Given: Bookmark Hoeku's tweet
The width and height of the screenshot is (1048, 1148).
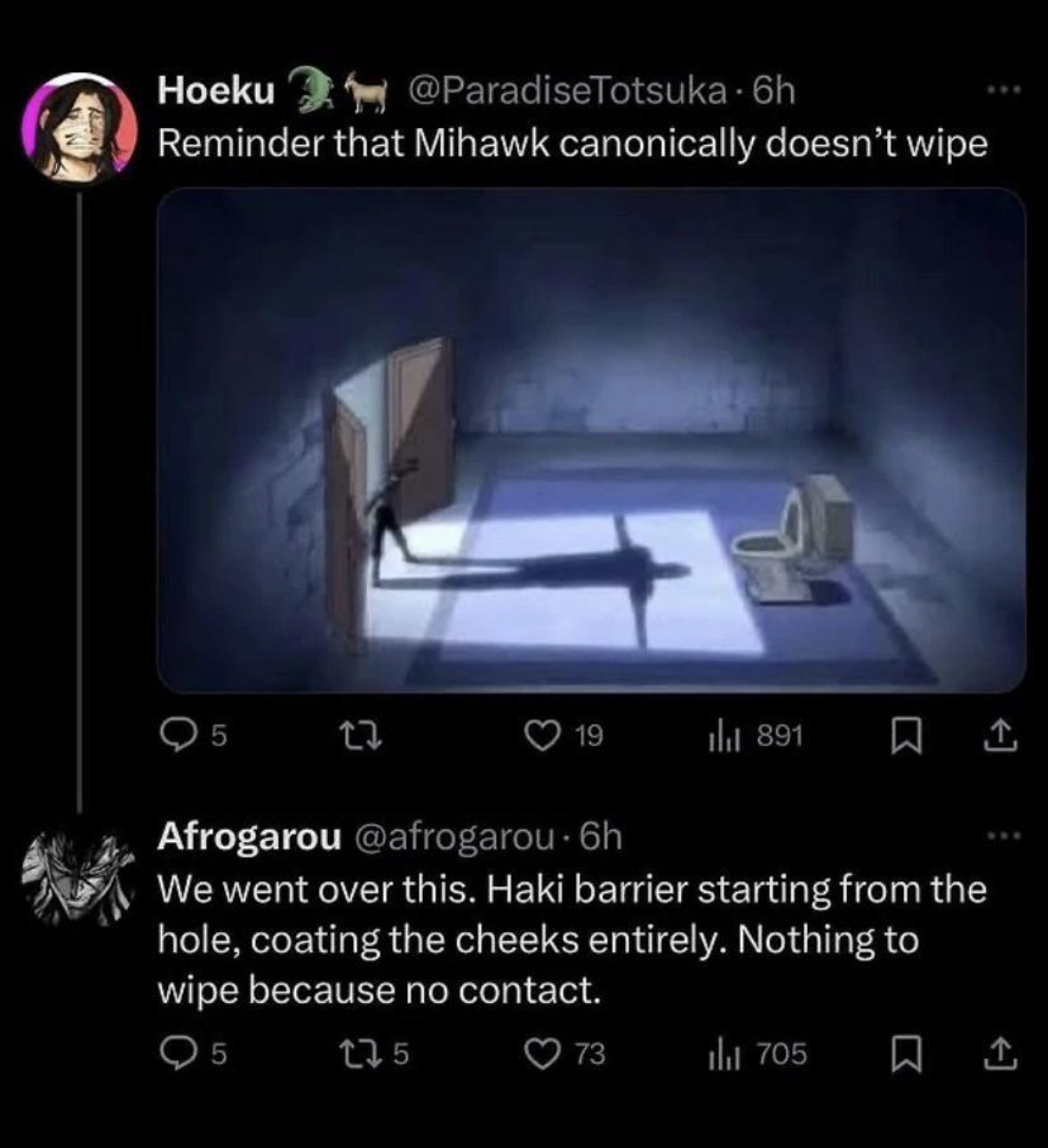Looking at the screenshot, I should [x=906, y=735].
